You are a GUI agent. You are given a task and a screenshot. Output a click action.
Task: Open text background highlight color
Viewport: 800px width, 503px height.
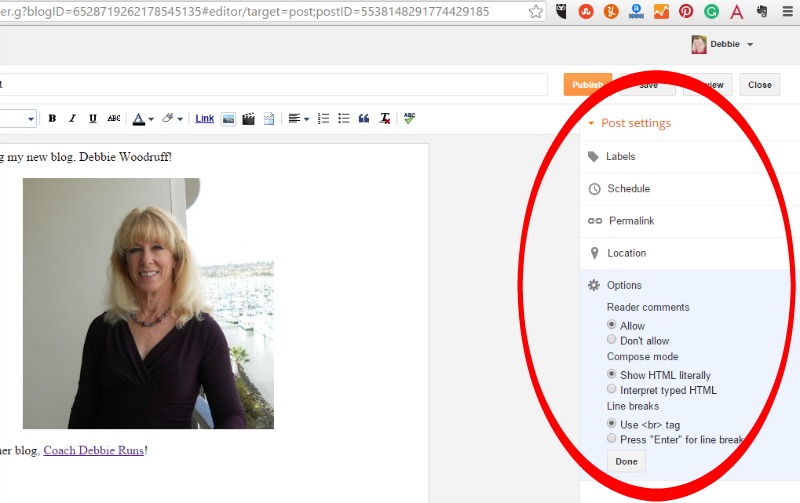pyautogui.click(x=172, y=119)
